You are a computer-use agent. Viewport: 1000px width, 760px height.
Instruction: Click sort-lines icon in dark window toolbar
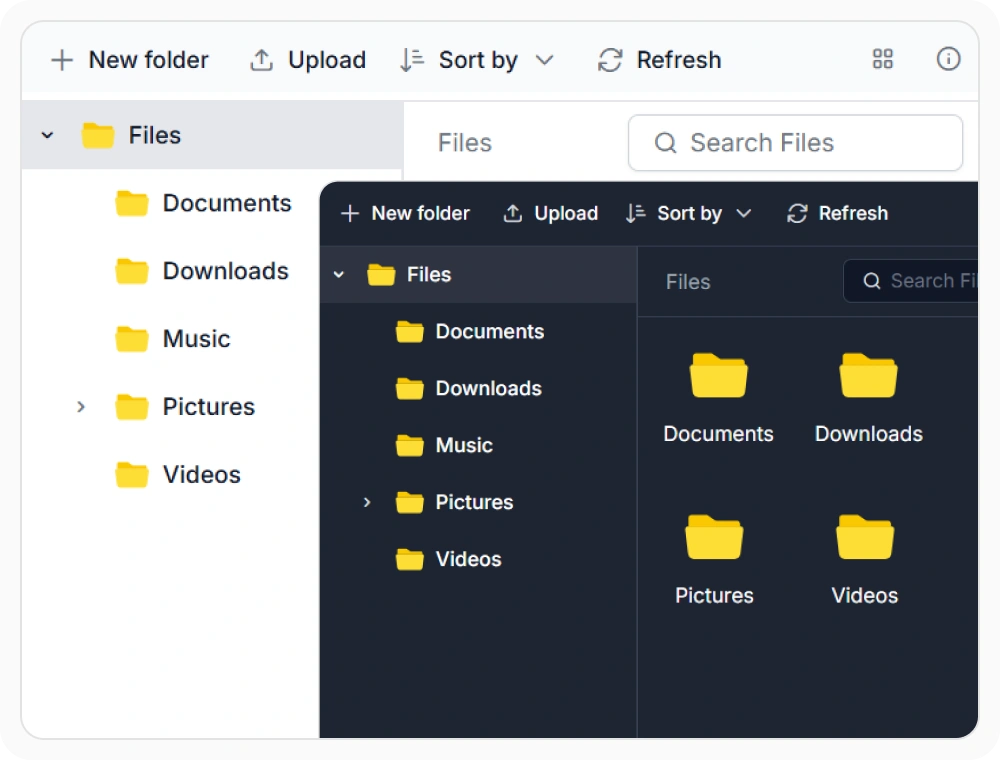click(636, 213)
